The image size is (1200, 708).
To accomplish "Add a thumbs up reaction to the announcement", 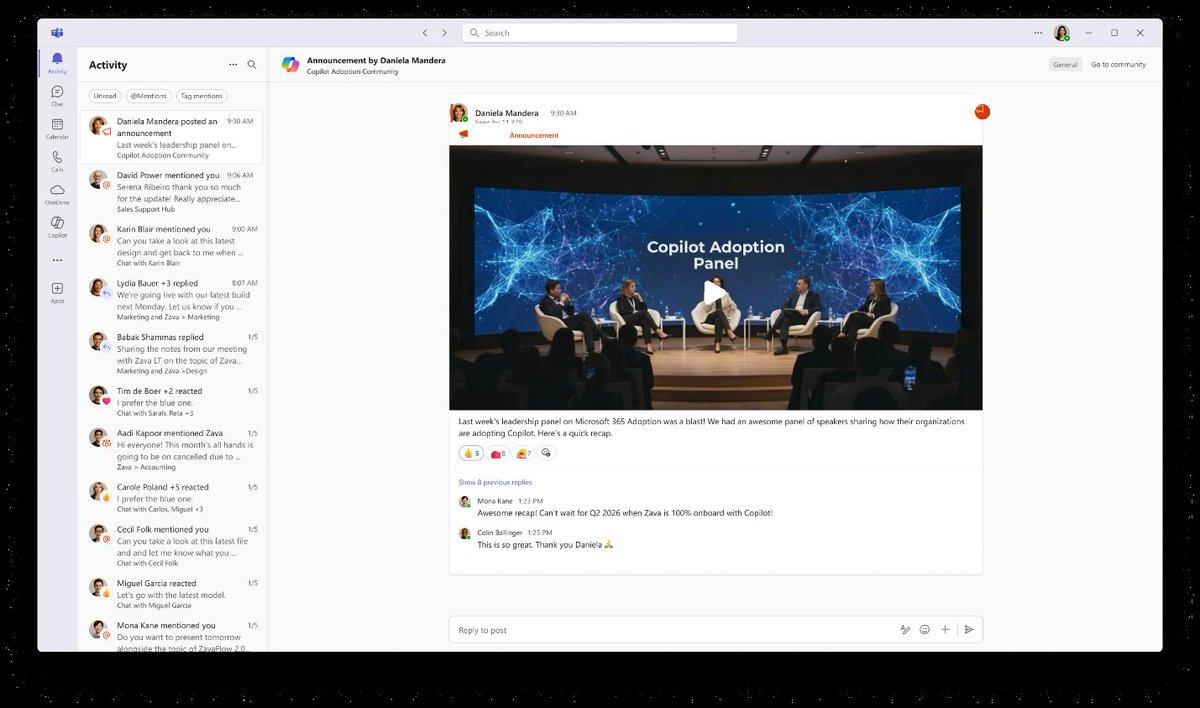I will (470, 452).
